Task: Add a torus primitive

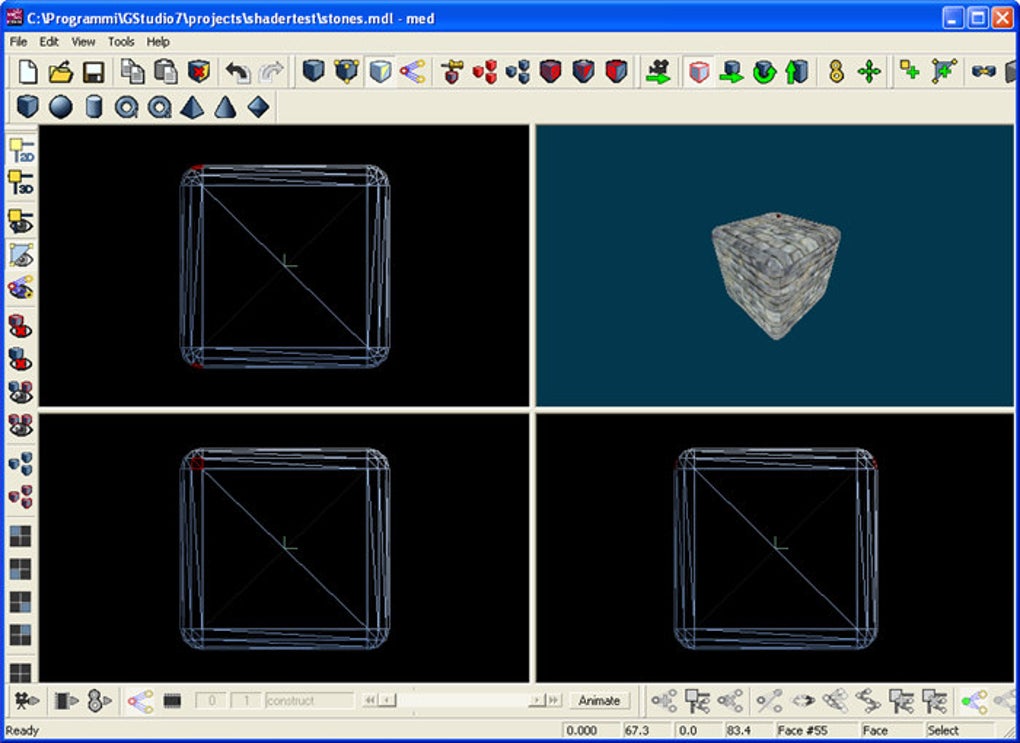Action: tap(126, 107)
